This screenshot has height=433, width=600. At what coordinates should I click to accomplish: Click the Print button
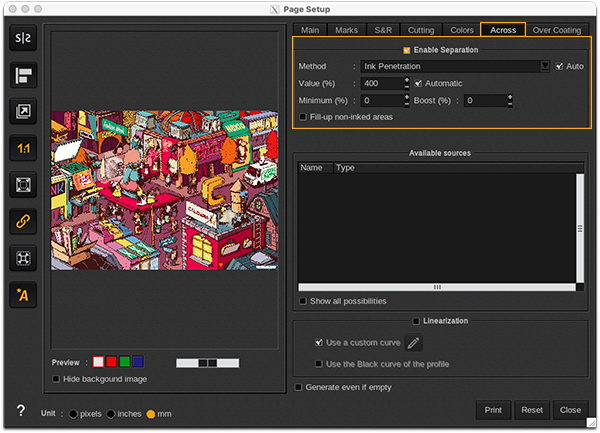(493, 410)
